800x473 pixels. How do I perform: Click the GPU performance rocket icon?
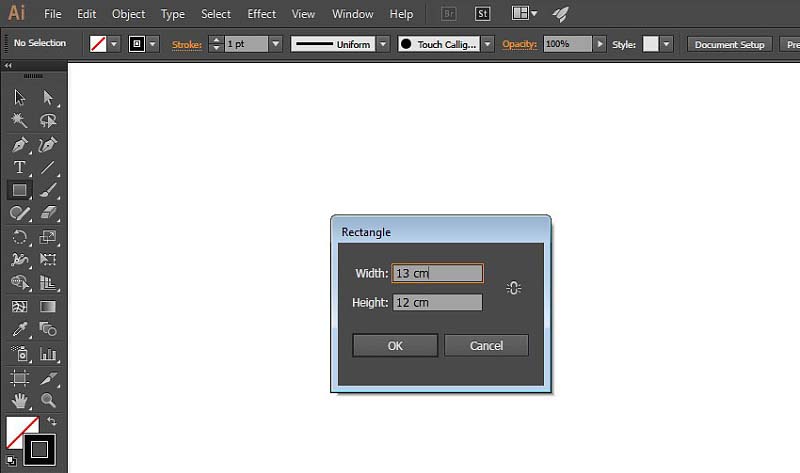pos(560,14)
